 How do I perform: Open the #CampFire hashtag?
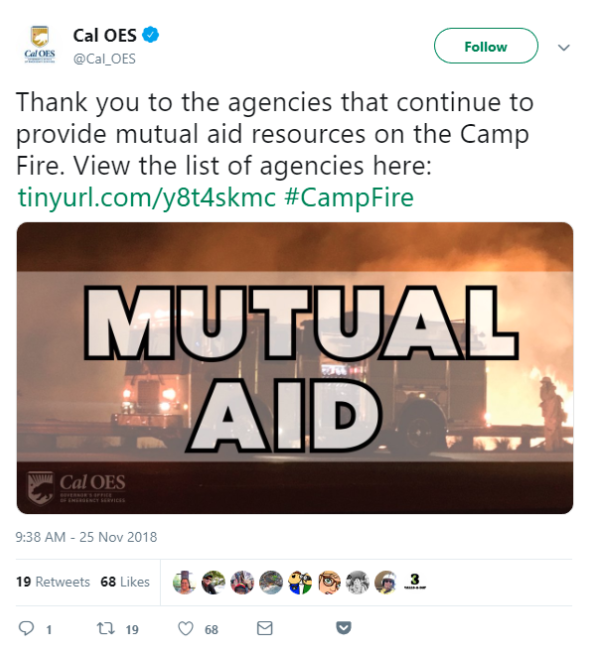349,198
